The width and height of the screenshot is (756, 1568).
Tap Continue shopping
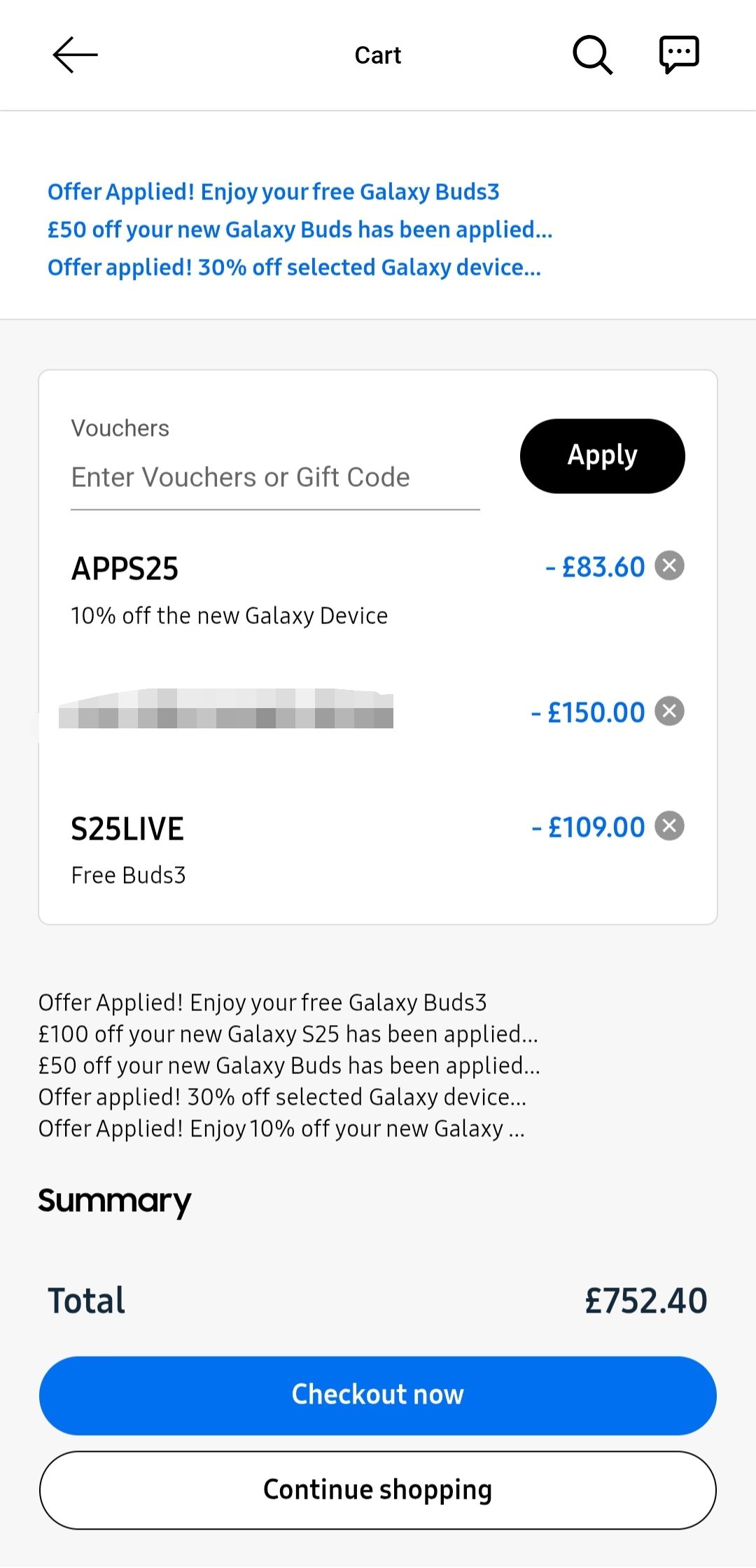378,1490
